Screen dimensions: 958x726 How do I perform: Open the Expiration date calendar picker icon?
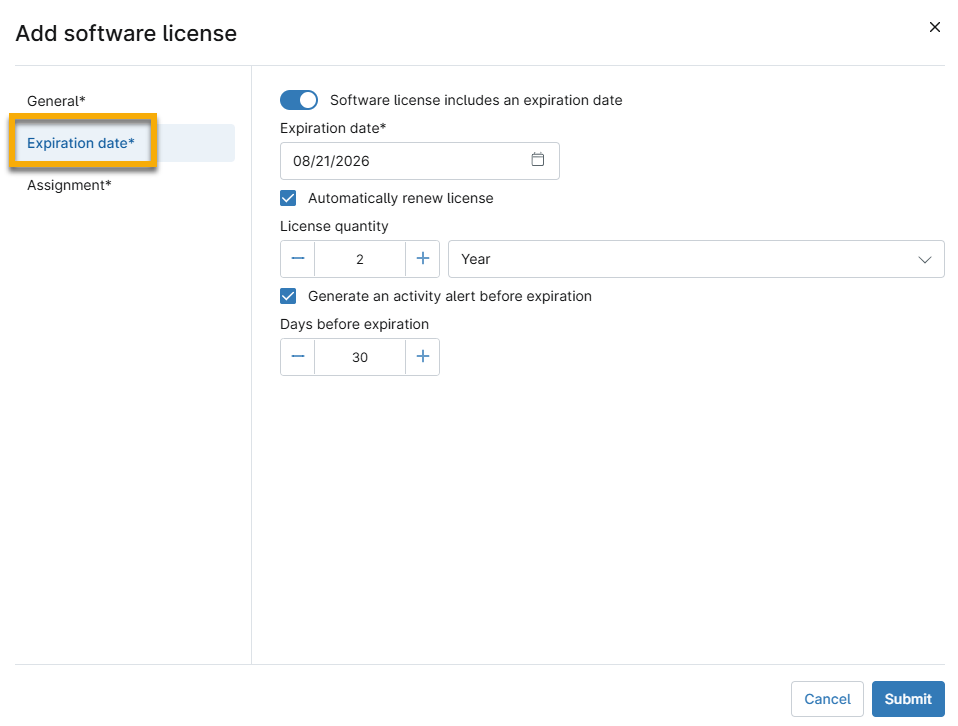pyautogui.click(x=537, y=160)
